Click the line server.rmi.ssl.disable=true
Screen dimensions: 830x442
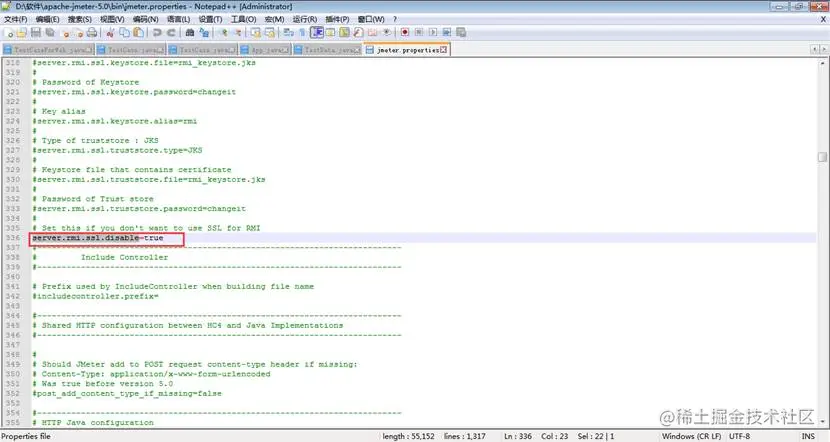pos(98,238)
